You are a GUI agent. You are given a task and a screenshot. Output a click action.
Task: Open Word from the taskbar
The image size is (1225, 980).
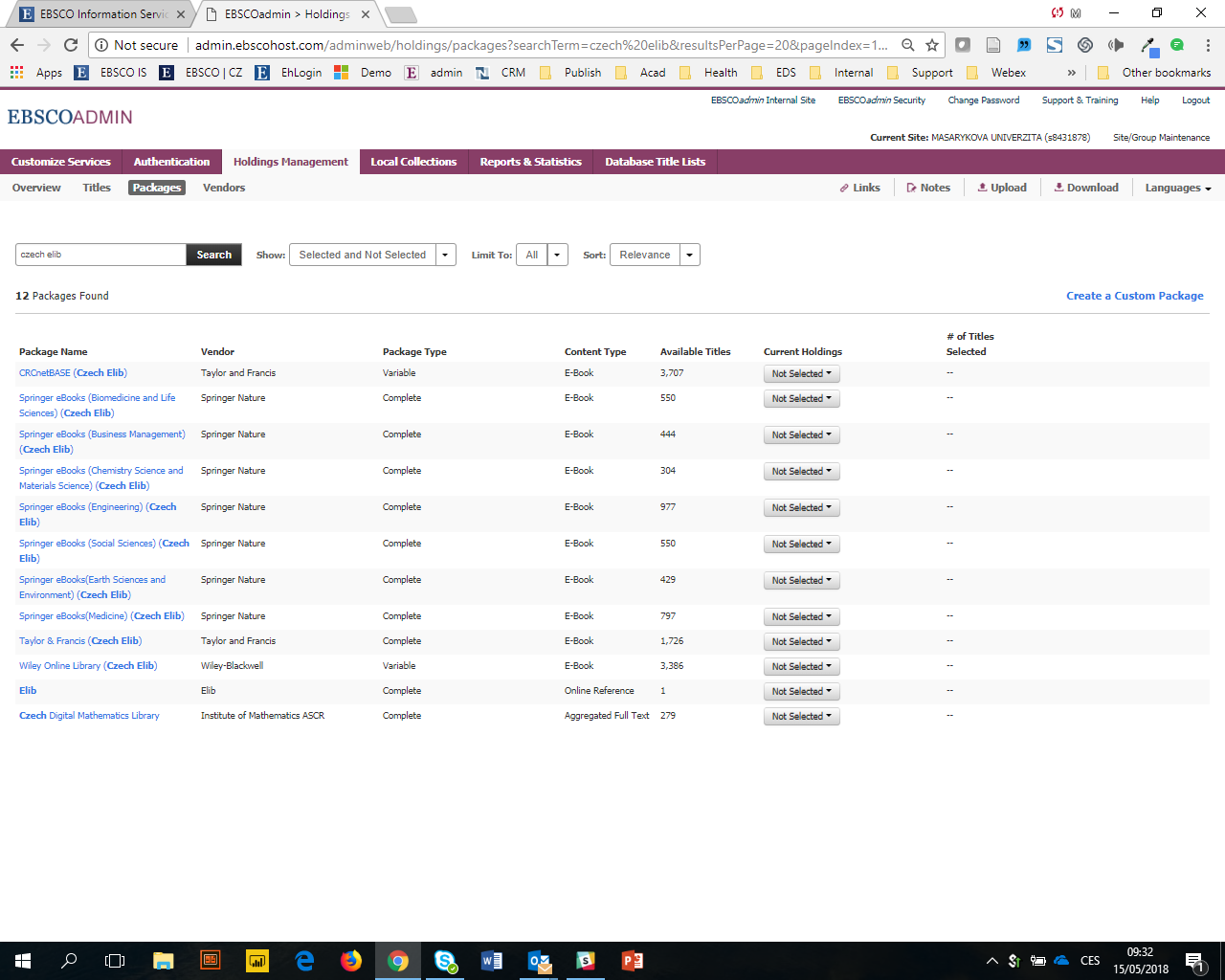click(x=492, y=961)
